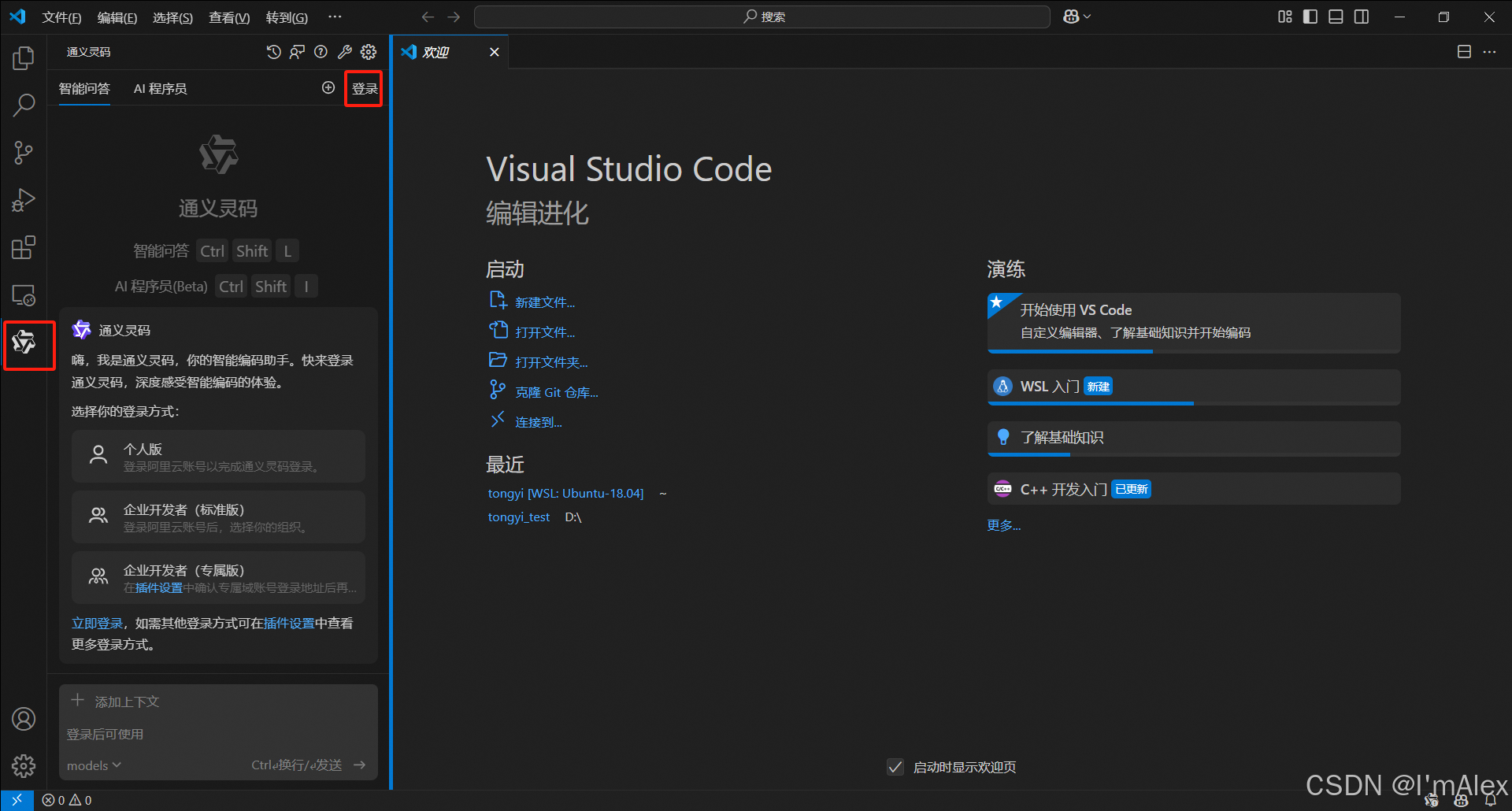The width and height of the screenshot is (1512, 811).
Task: Choose 企业开发者（标准版）login option
Action: coord(218,517)
